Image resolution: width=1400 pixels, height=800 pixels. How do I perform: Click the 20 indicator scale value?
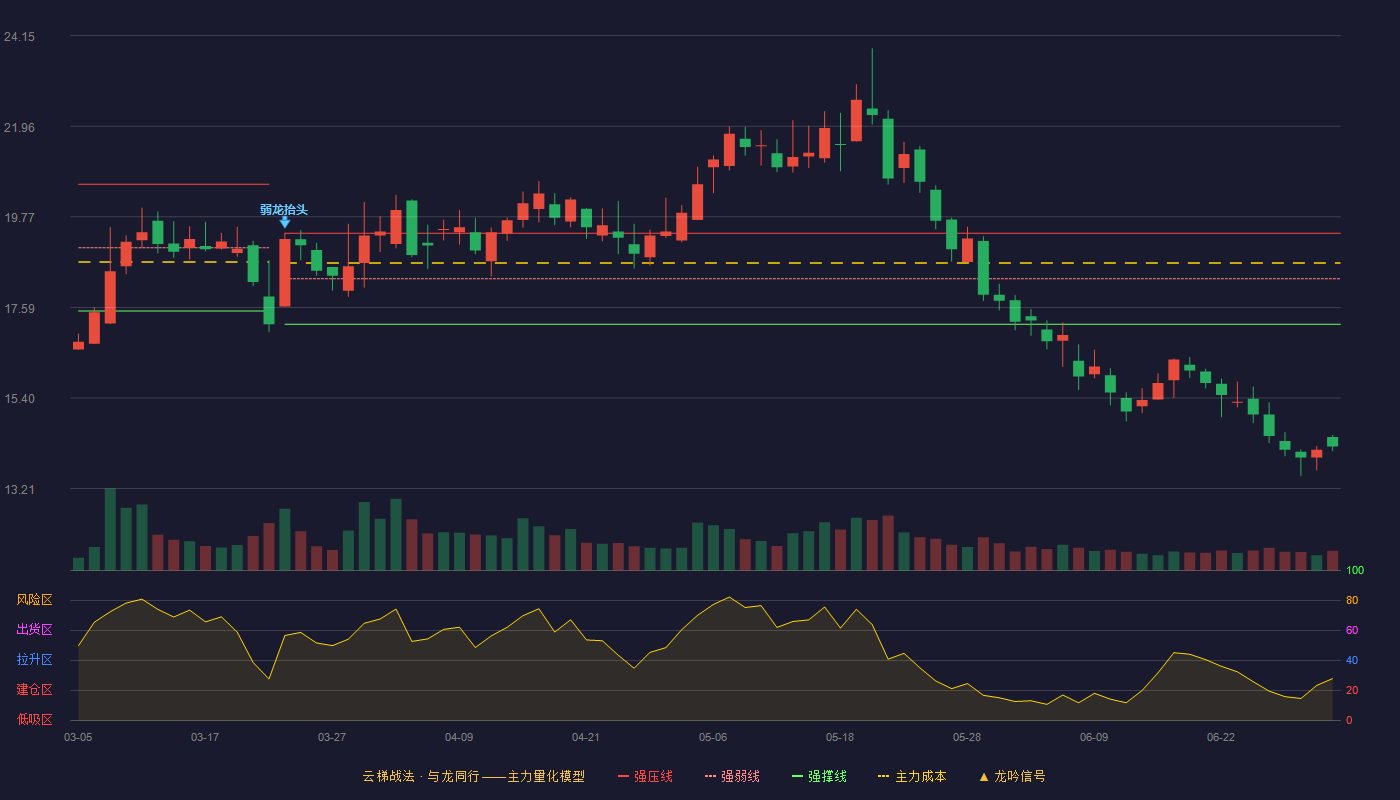pos(1352,690)
